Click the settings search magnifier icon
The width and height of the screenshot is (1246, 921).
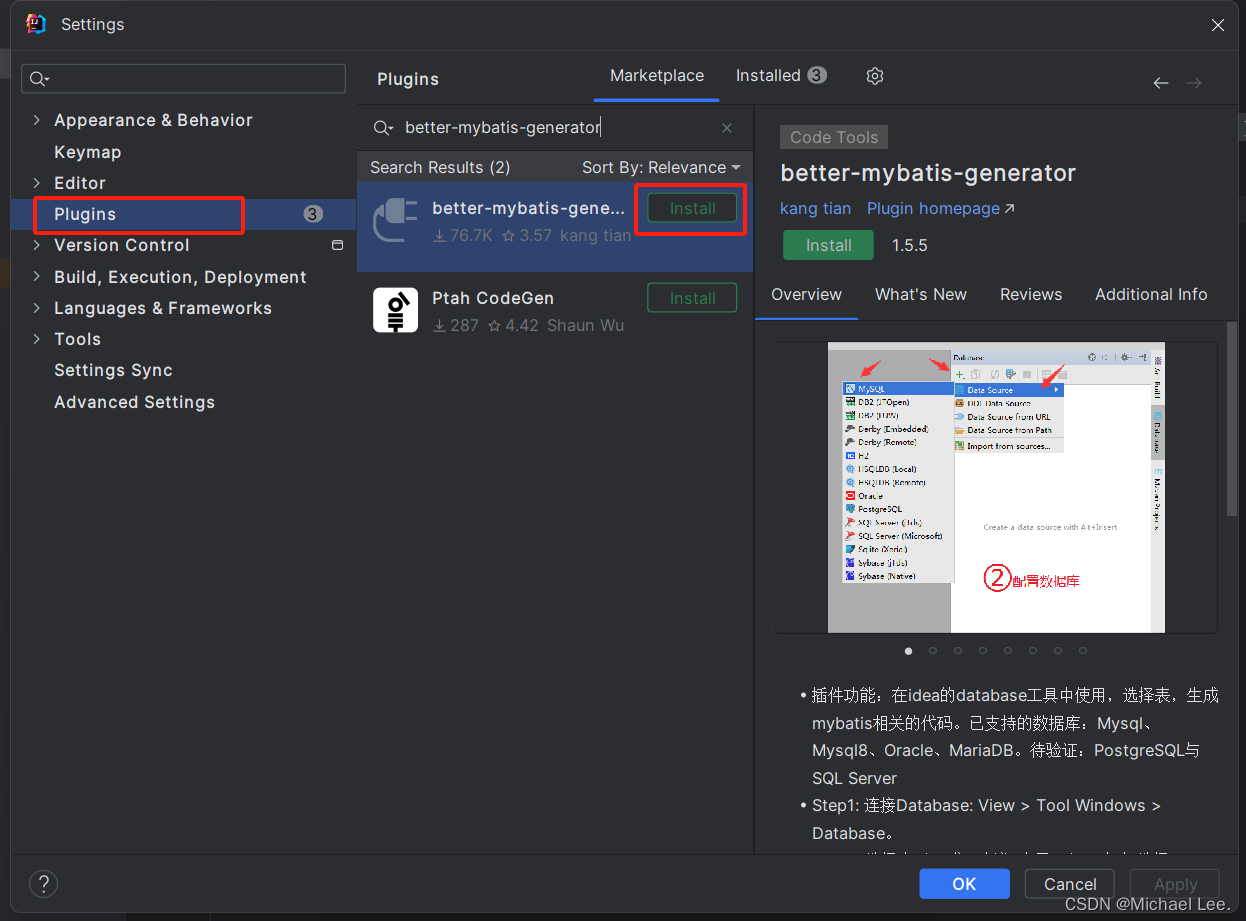40,79
